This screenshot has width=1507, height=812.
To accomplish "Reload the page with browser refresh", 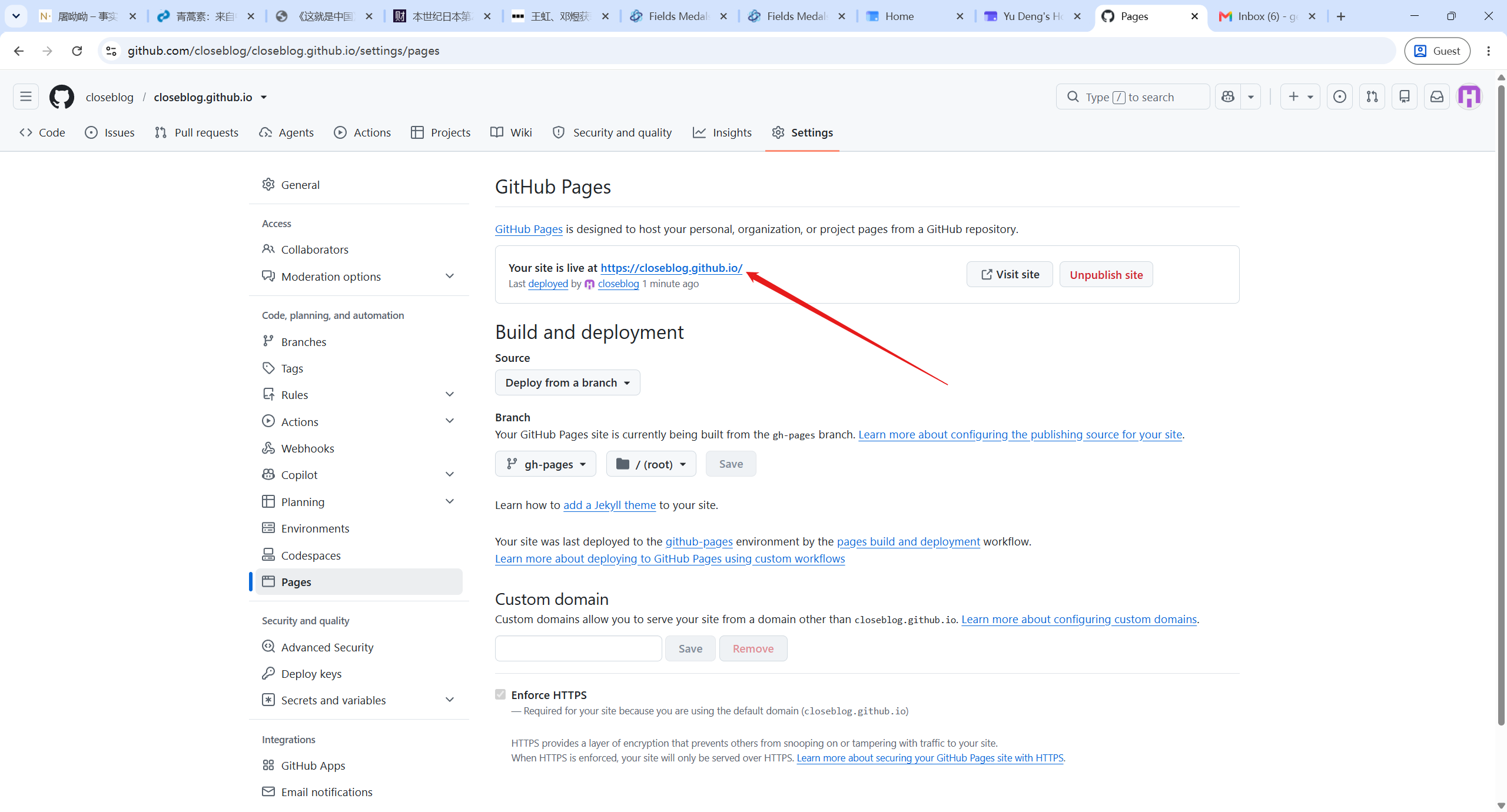I will 77,51.
